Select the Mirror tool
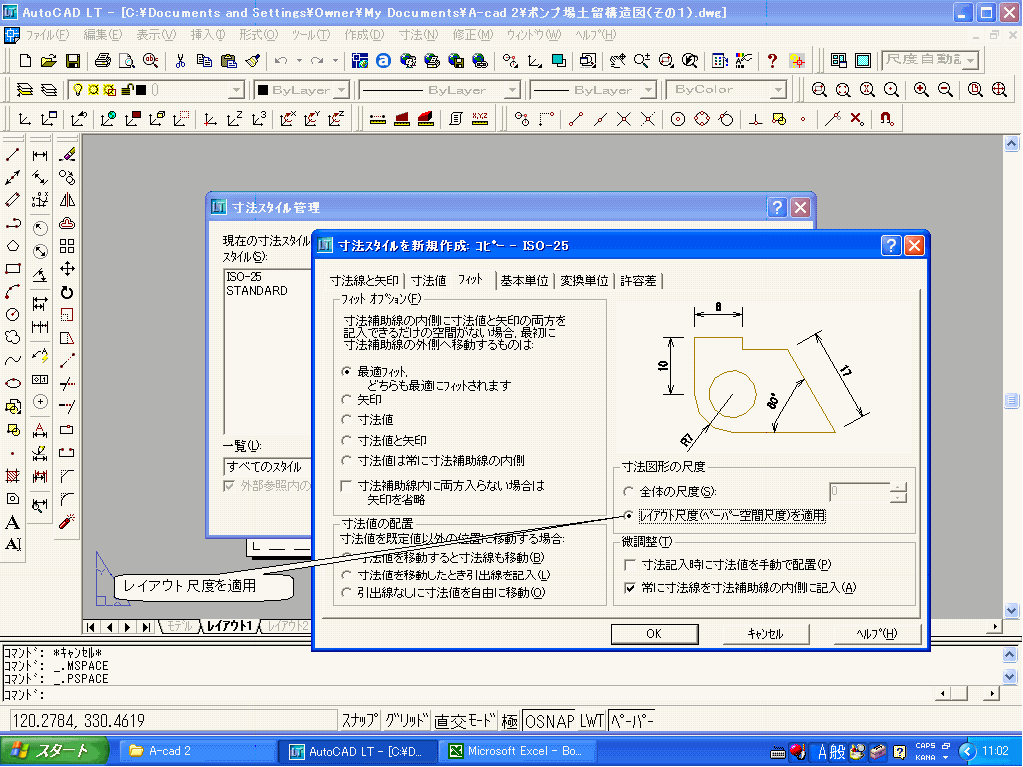 67,200
